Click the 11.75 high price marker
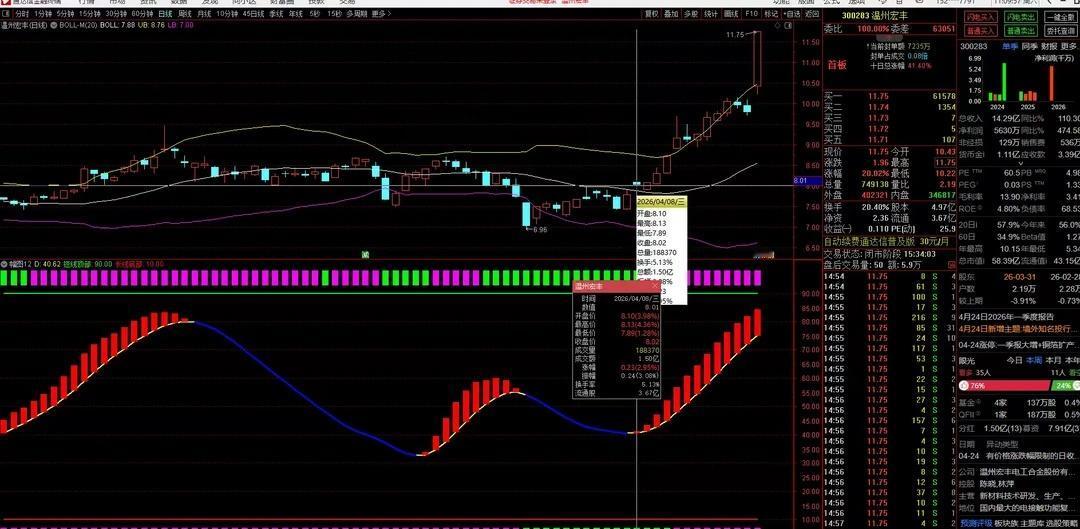Image resolution: width=1080 pixels, height=529 pixels. 734,34
